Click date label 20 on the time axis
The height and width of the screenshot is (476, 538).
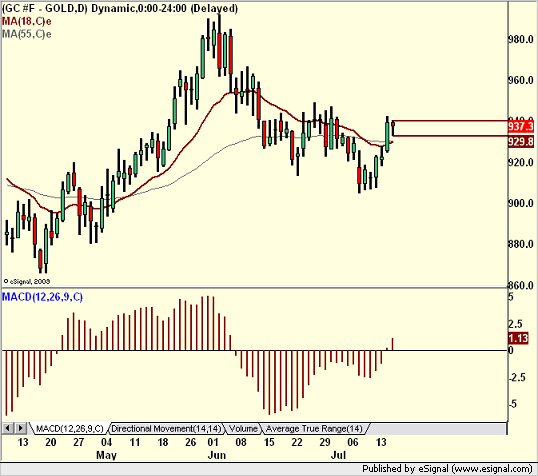pos(50,442)
